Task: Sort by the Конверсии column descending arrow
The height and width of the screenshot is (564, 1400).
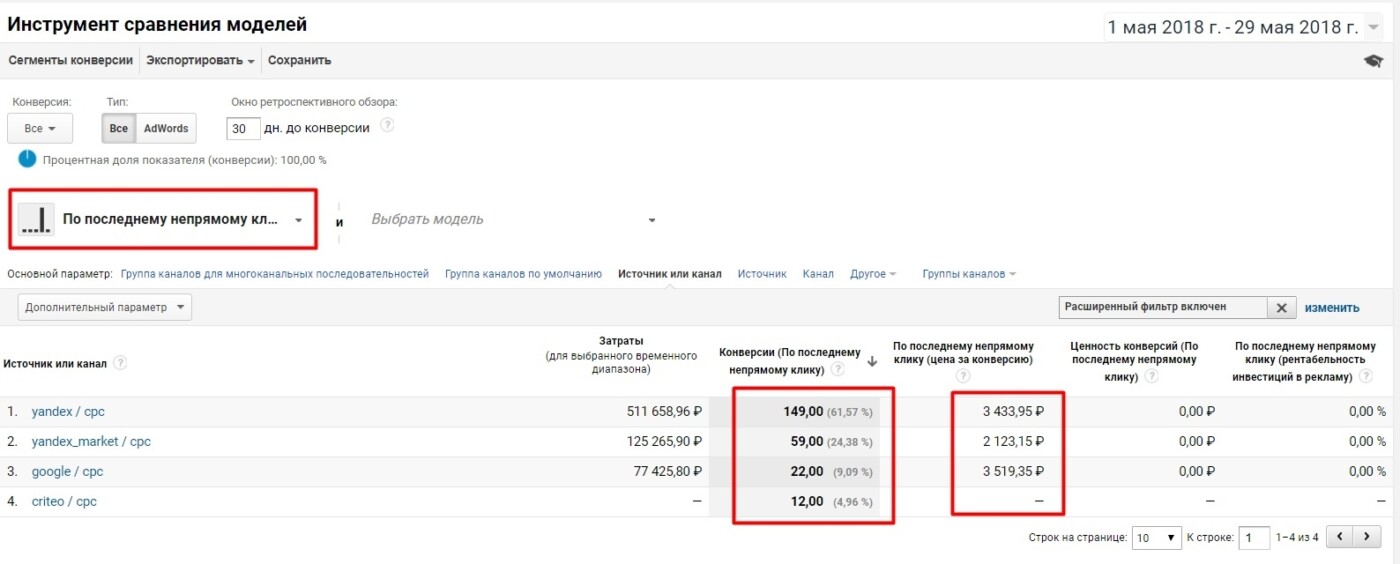Action: (x=872, y=362)
